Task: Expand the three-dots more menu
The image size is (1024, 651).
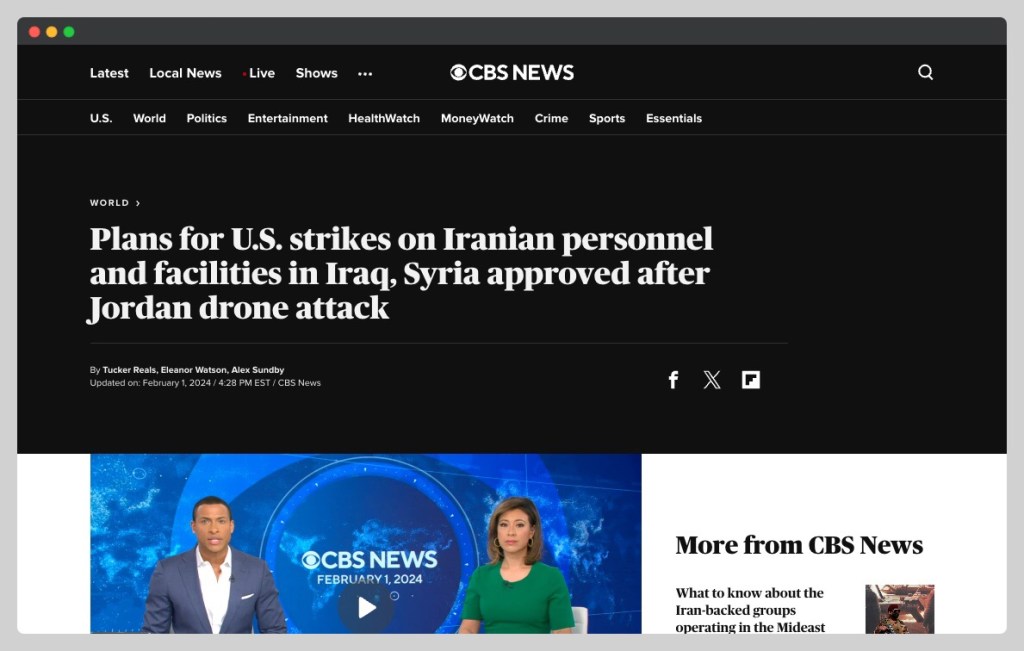Action: pos(365,74)
